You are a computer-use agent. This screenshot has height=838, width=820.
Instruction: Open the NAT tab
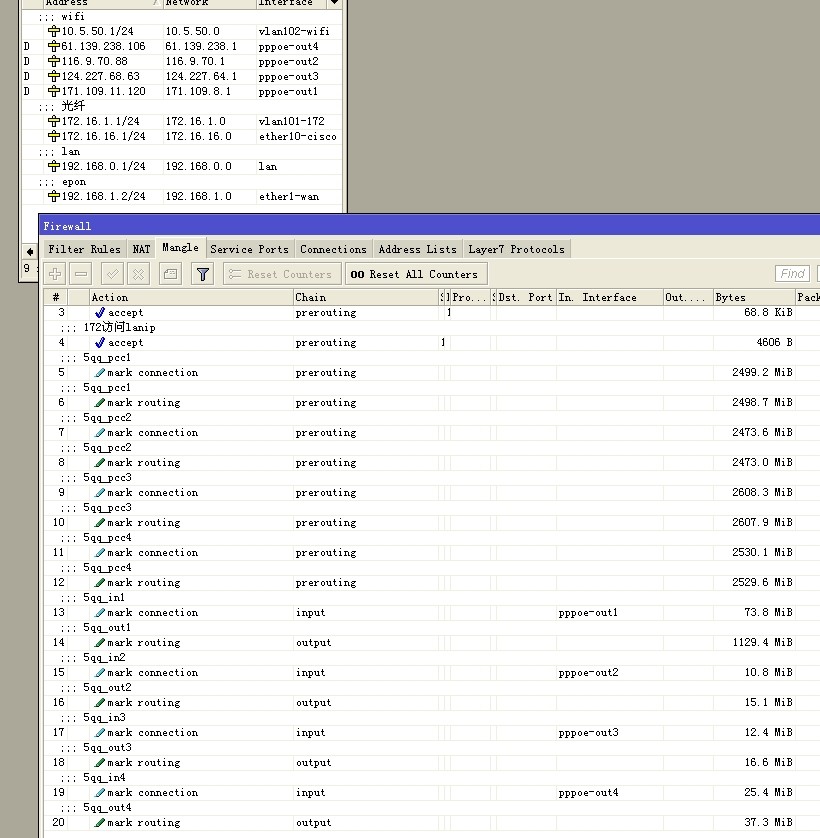pyautogui.click(x=141, y=249)
